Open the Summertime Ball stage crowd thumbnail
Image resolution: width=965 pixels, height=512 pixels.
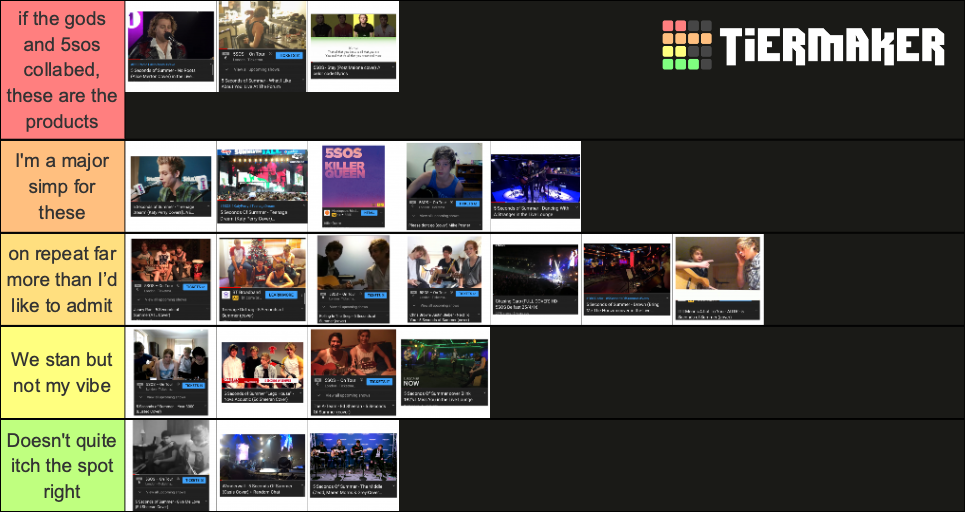(x=262, y=186)
